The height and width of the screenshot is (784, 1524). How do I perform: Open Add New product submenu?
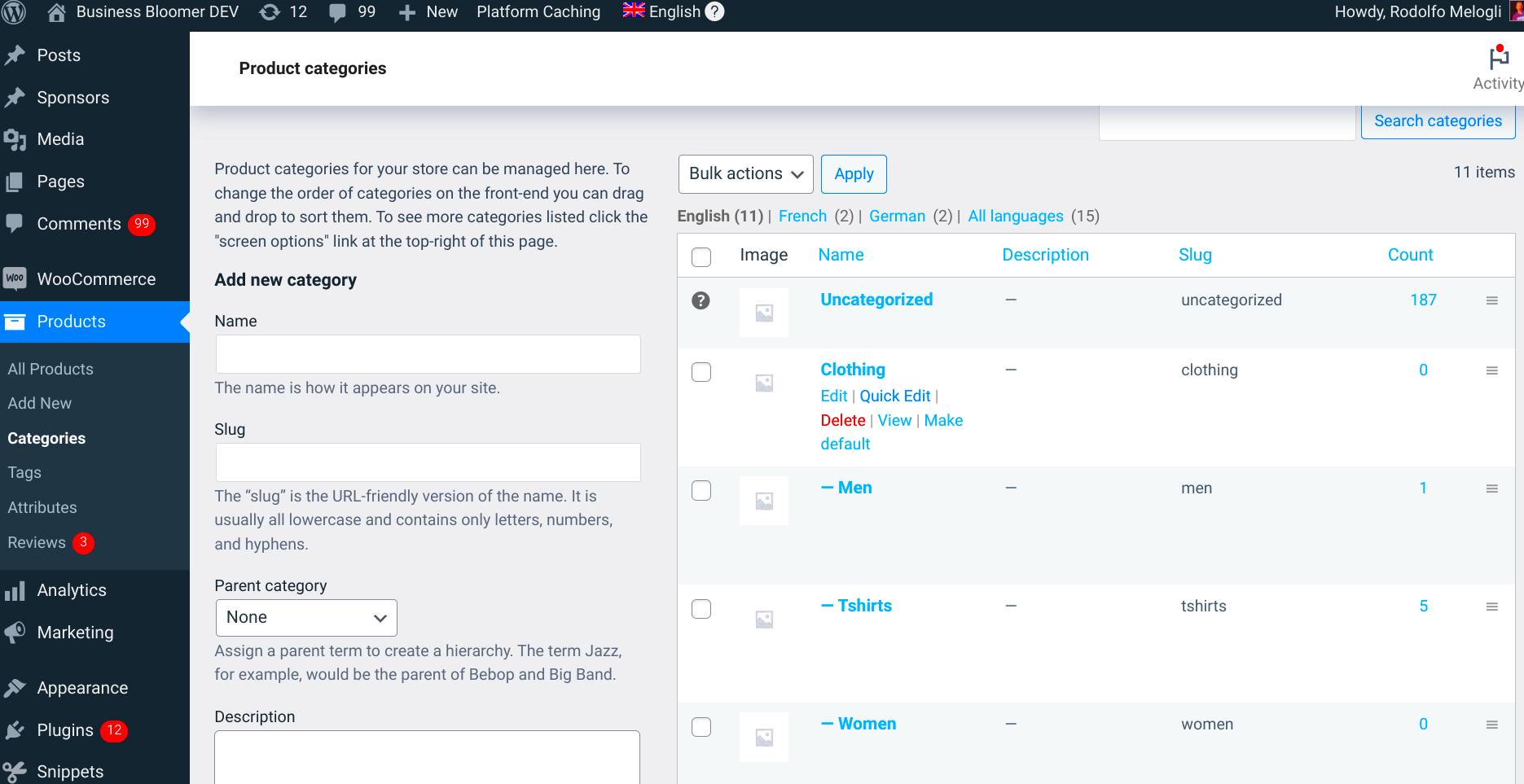tap(40, 403)
